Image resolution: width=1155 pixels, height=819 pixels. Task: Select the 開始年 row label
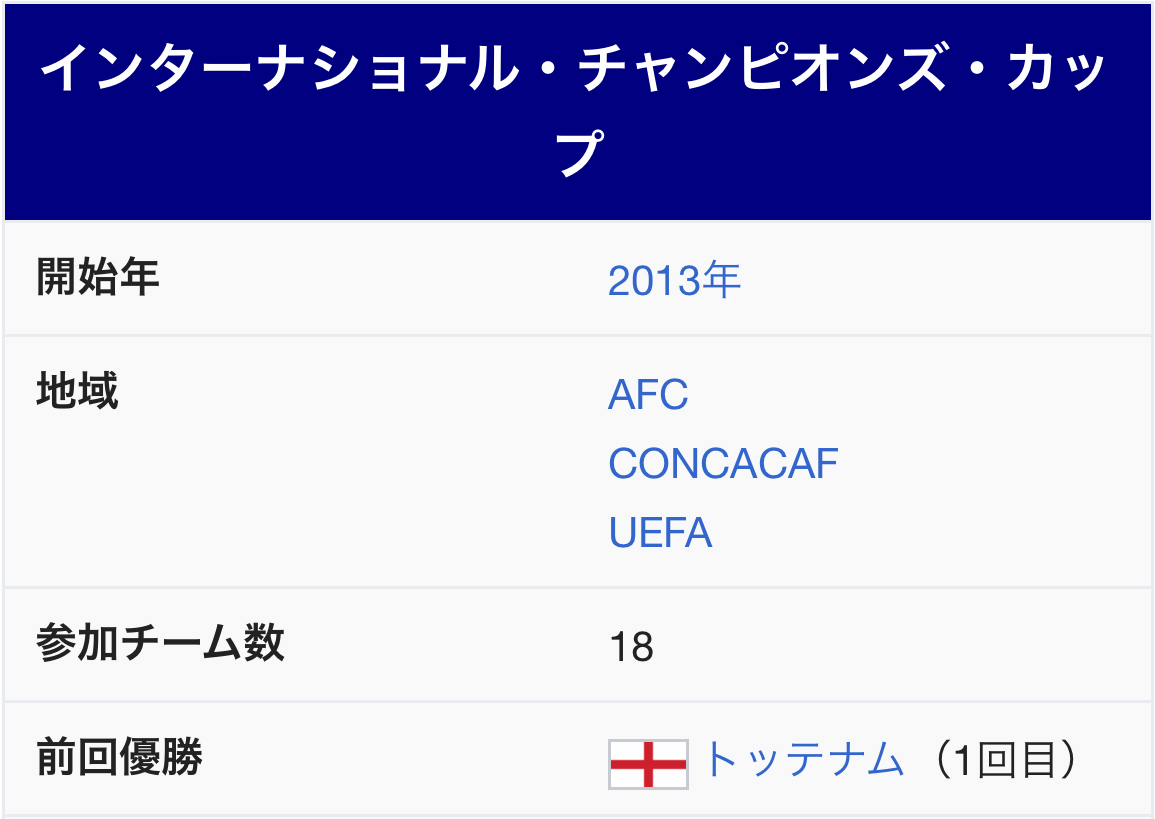point(98,277)
